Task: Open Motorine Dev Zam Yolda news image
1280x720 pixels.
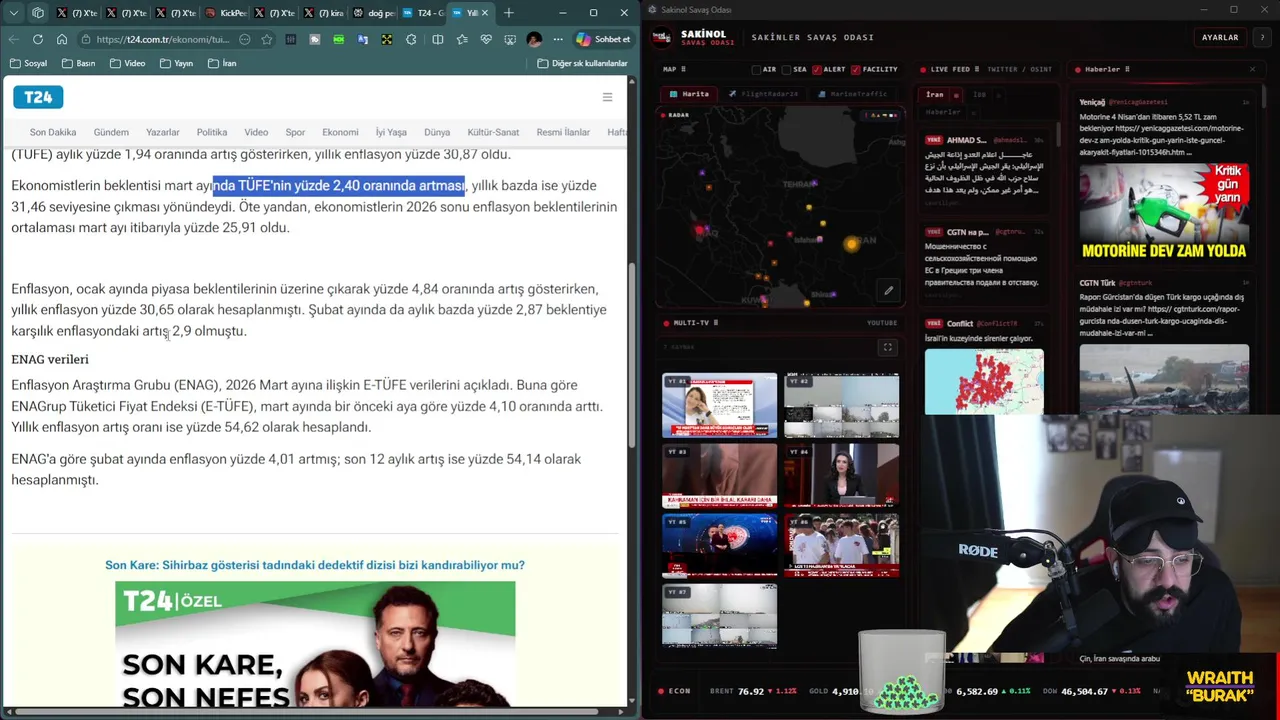Action: click(x=1164, y=213)
